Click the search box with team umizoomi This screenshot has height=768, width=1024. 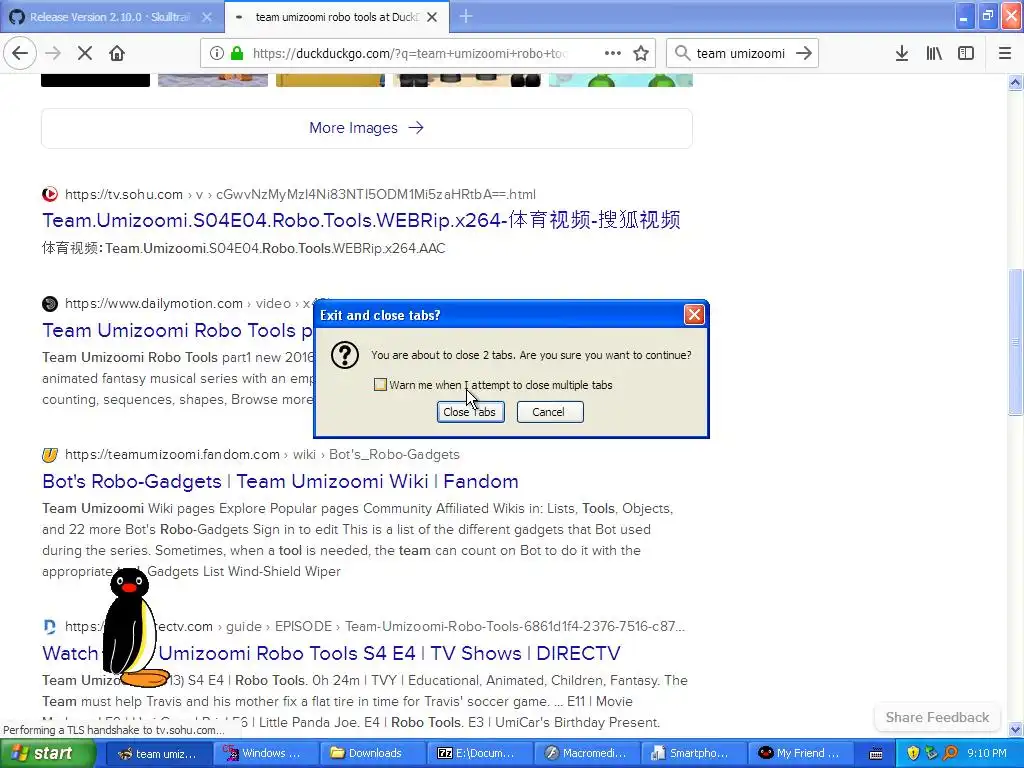741,54
